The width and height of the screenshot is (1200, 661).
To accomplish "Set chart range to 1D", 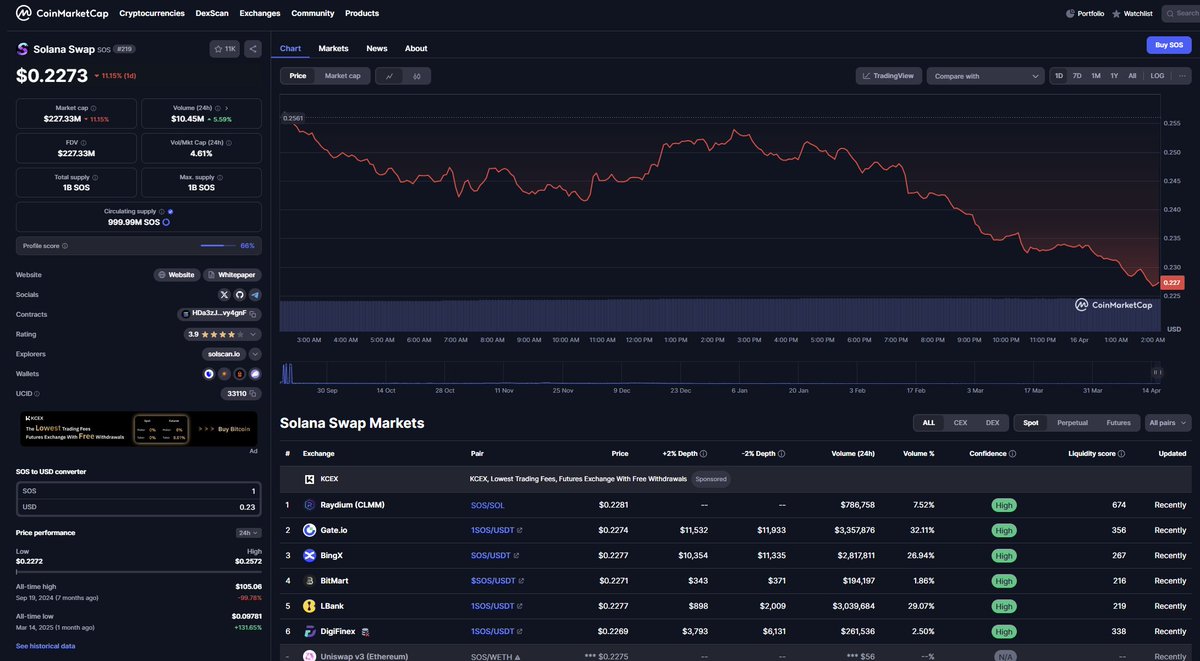I will point(1059,76).
